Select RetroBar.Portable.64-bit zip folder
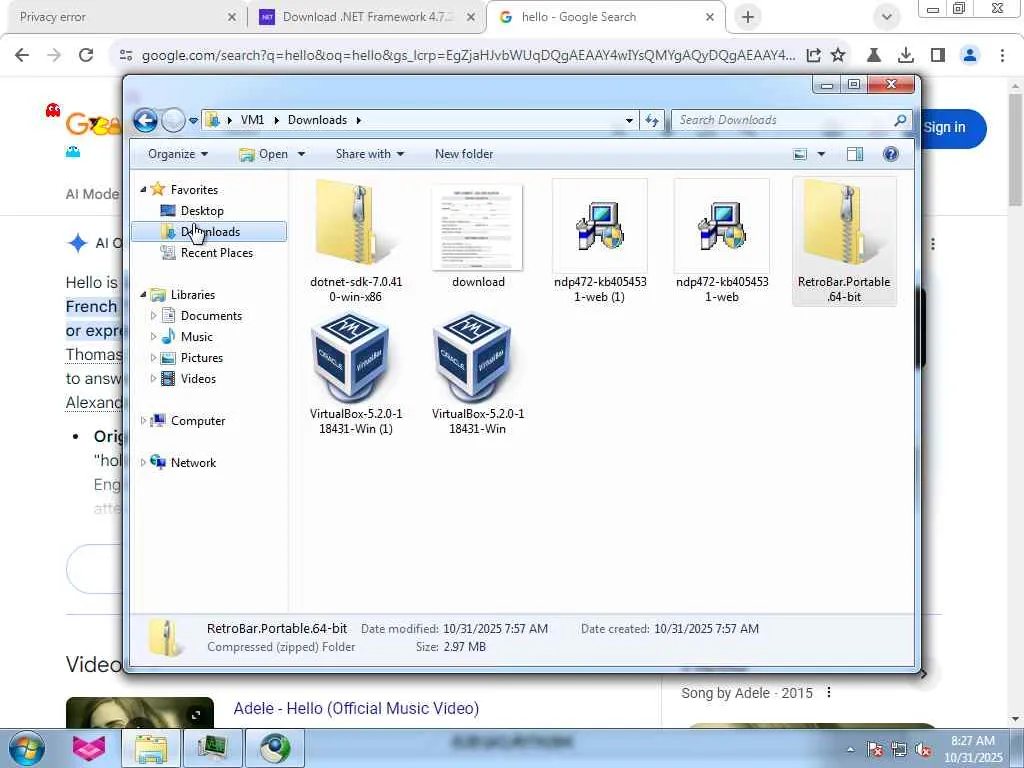1024x768 pixels. point(844,240)
